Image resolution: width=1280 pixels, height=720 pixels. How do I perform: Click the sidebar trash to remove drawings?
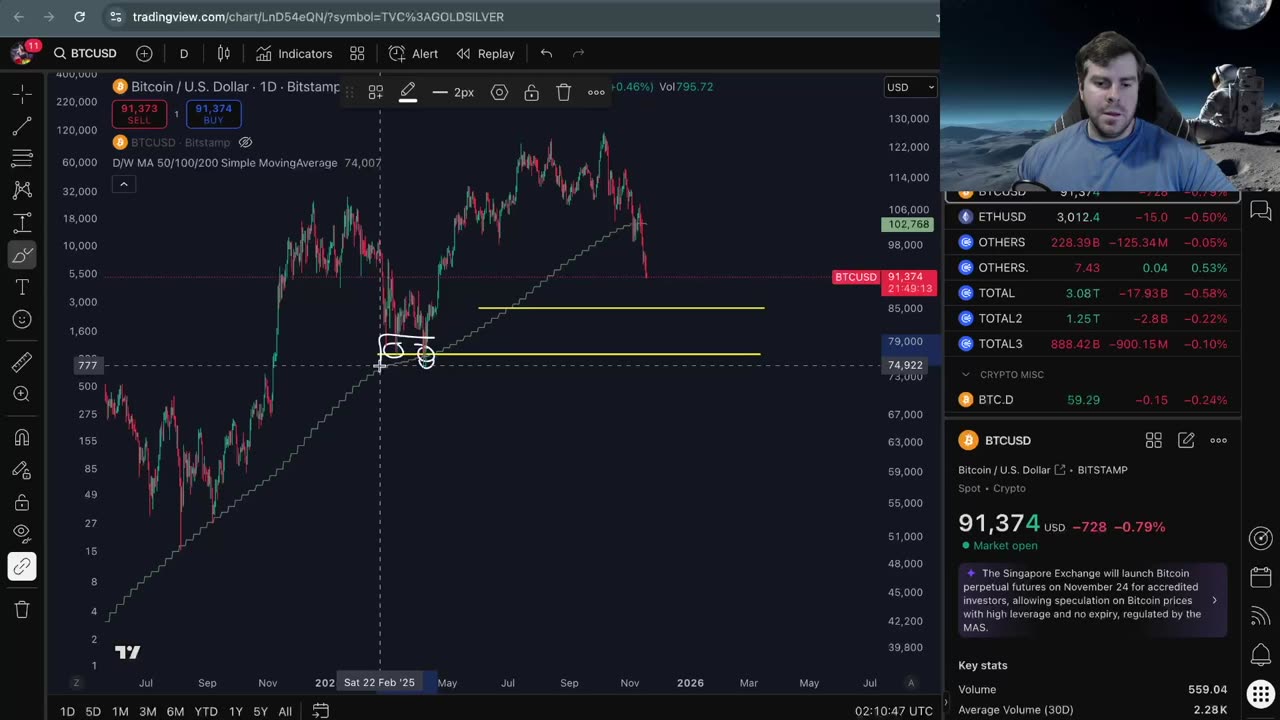pyautogui.click(x=21, y=609)
